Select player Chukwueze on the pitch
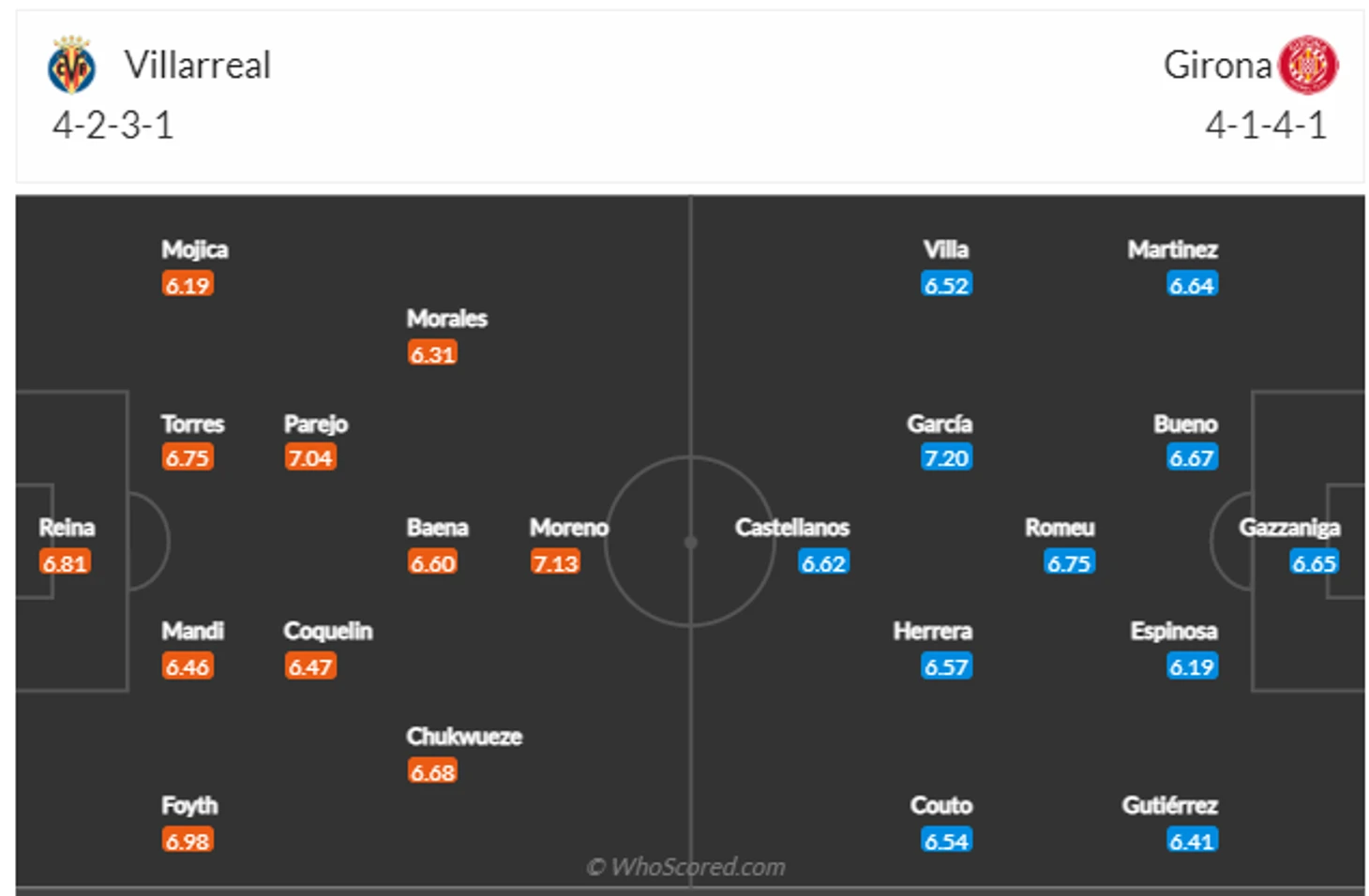 pyautogui.click(x=464, y=737)
